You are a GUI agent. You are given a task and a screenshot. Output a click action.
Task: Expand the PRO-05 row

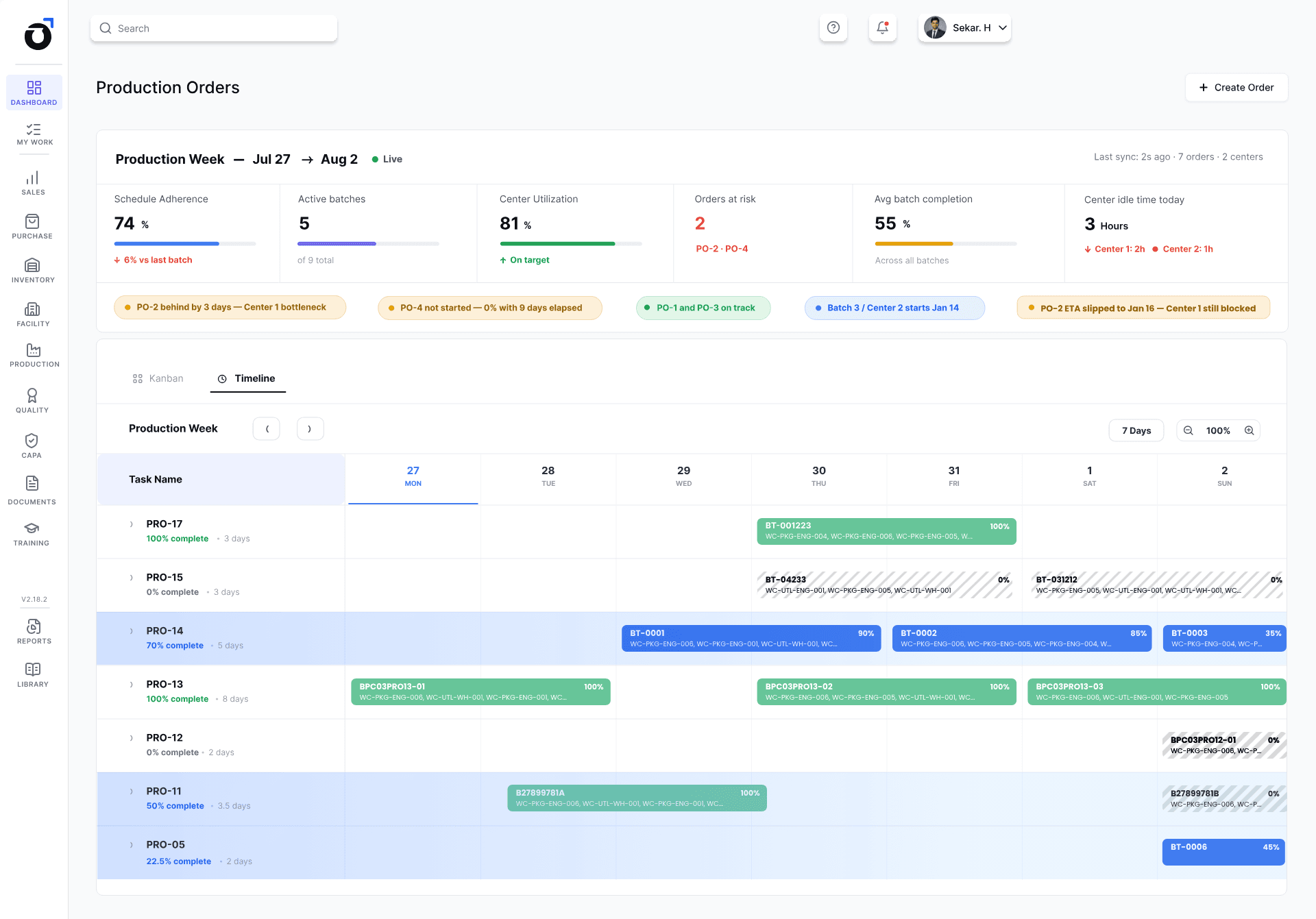pyautogui.click(x=132, y=845)
